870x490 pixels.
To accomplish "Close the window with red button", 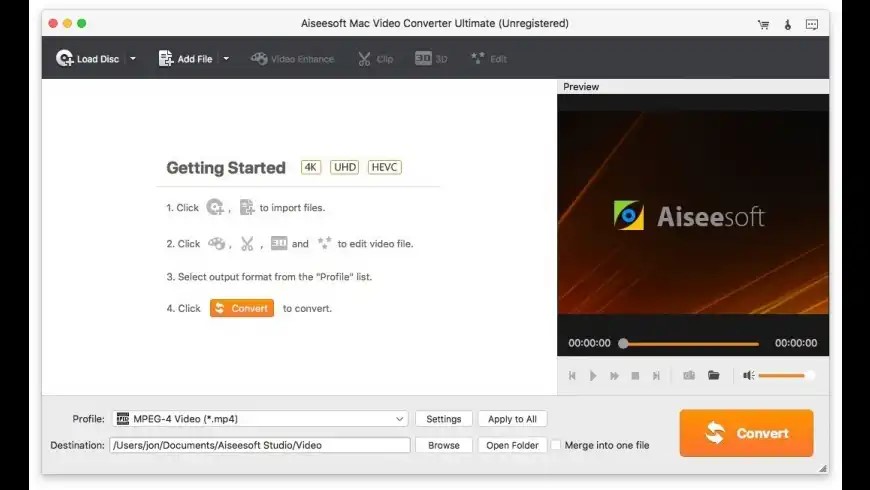I will point(53,23).
